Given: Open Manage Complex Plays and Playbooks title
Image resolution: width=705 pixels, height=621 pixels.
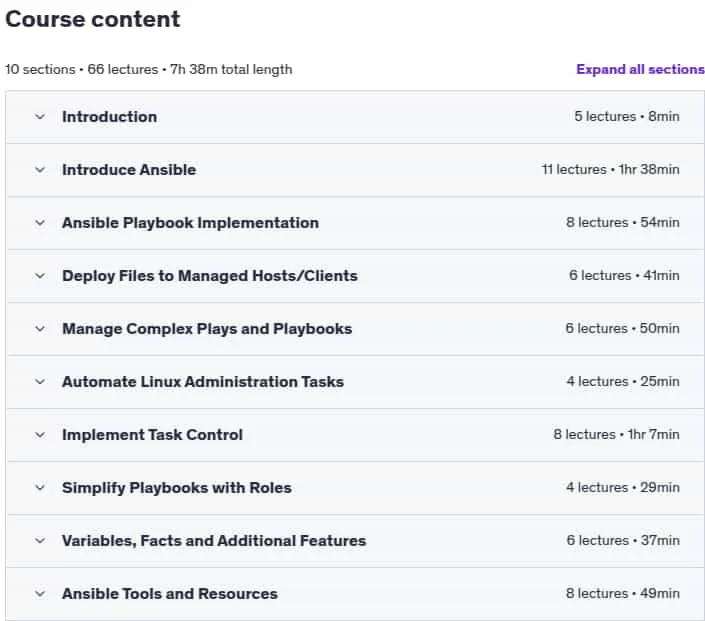Looking at the screenshot, I should (207, 329).
